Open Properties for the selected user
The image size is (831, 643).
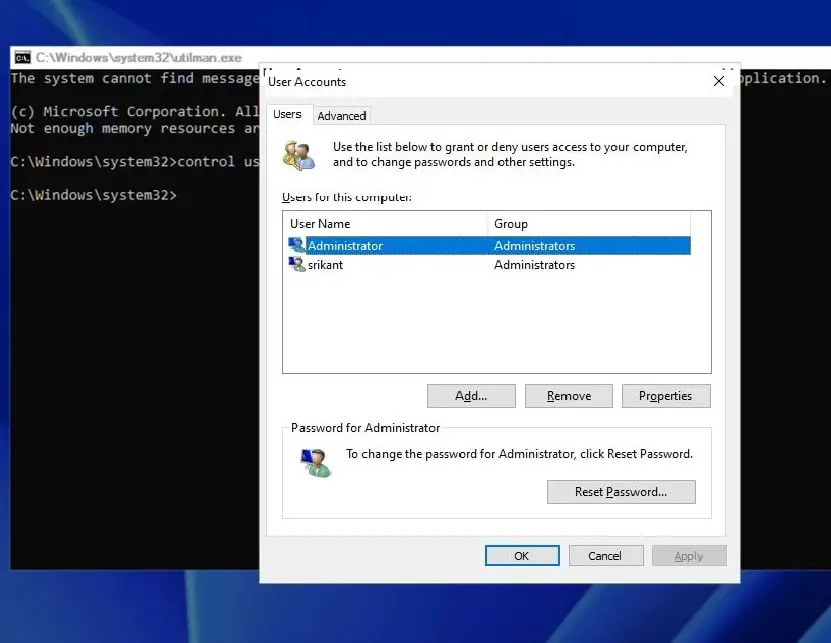pyautogui.click(x=666, y=396)
